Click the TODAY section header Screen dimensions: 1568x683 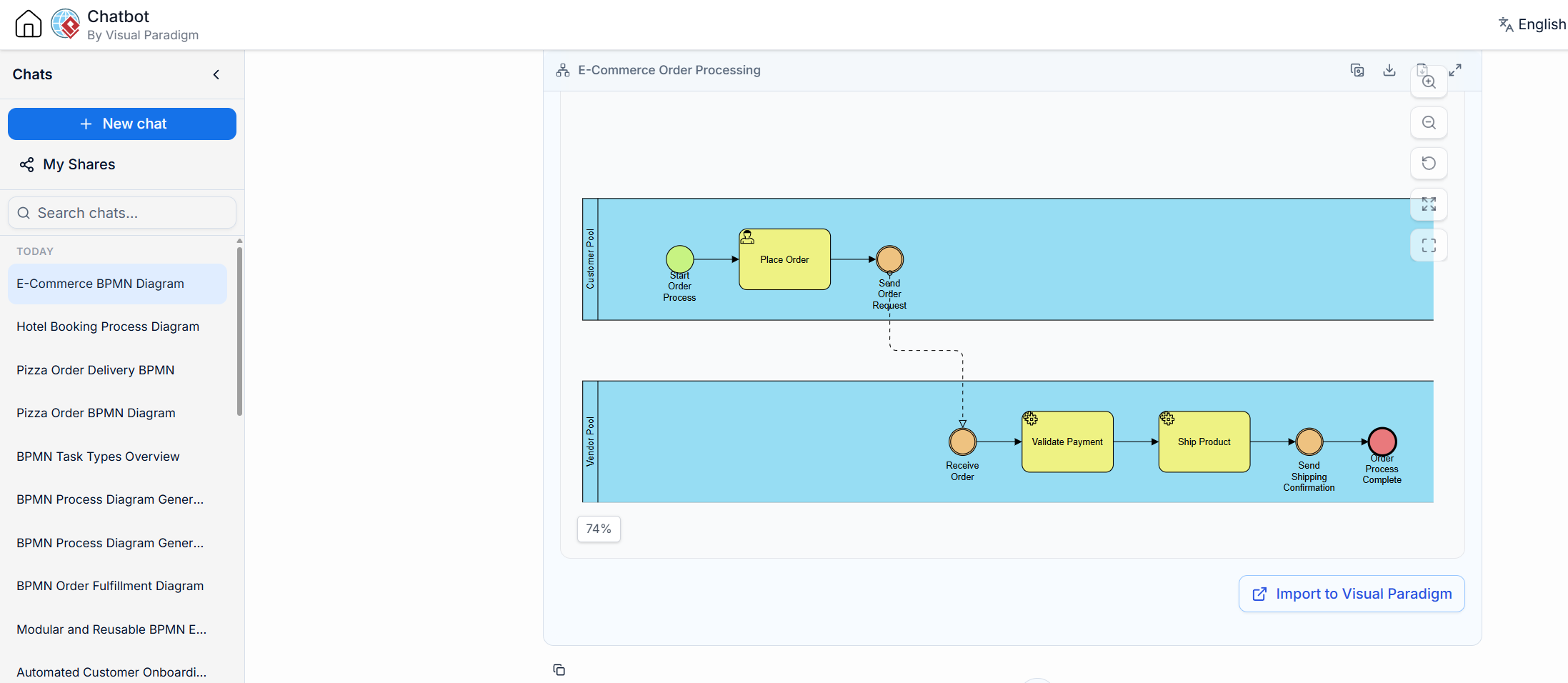point(35,251)
